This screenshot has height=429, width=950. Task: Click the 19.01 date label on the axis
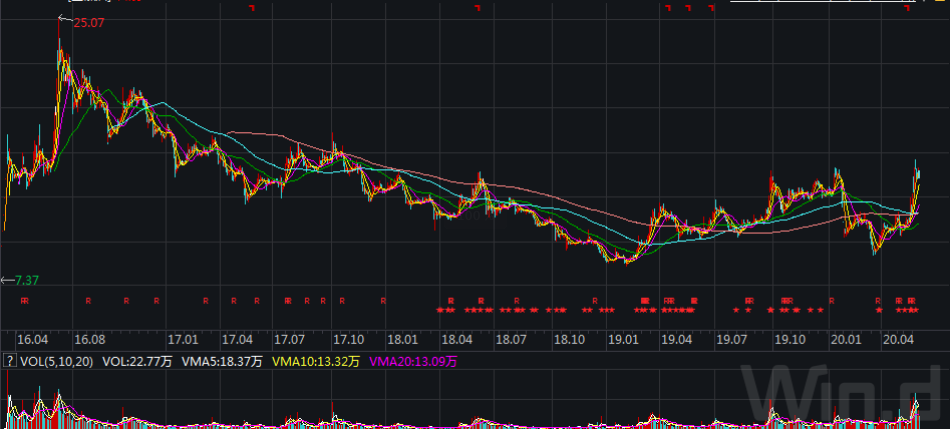coord(624,339)
